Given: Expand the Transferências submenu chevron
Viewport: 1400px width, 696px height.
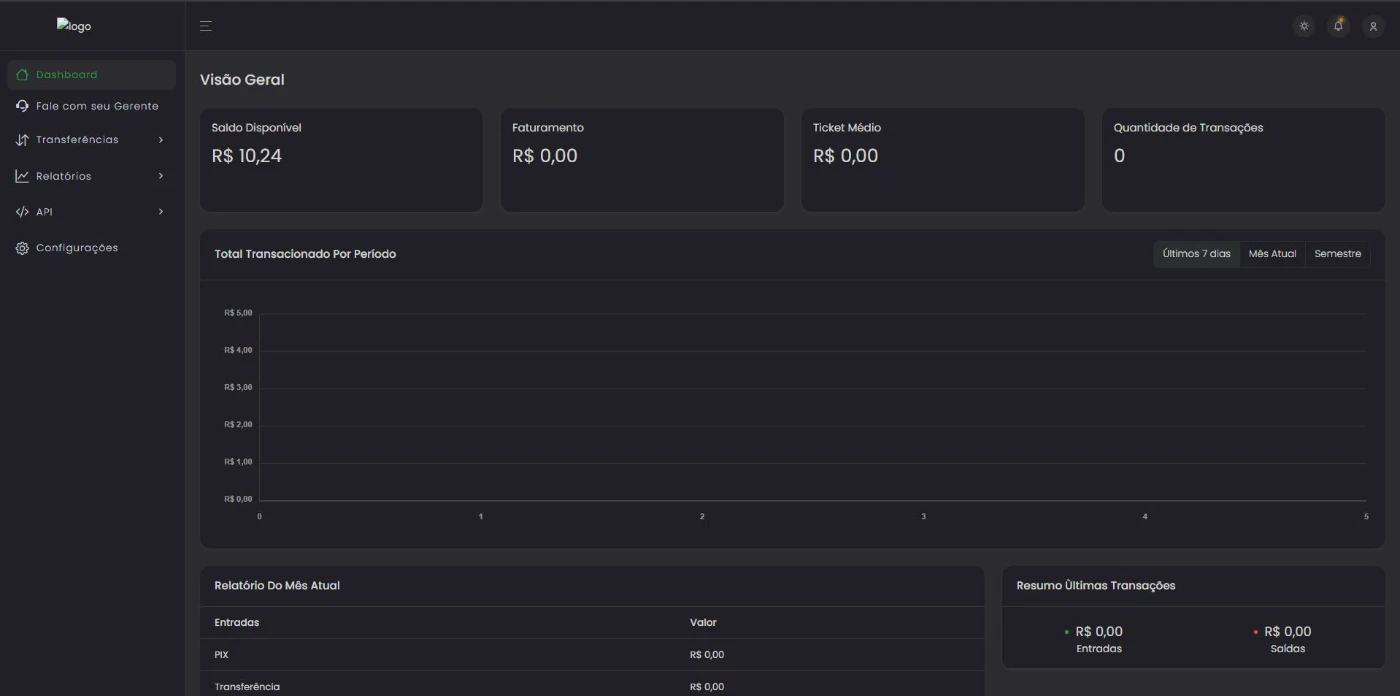Looking at the screenshot, I should 161,140.
